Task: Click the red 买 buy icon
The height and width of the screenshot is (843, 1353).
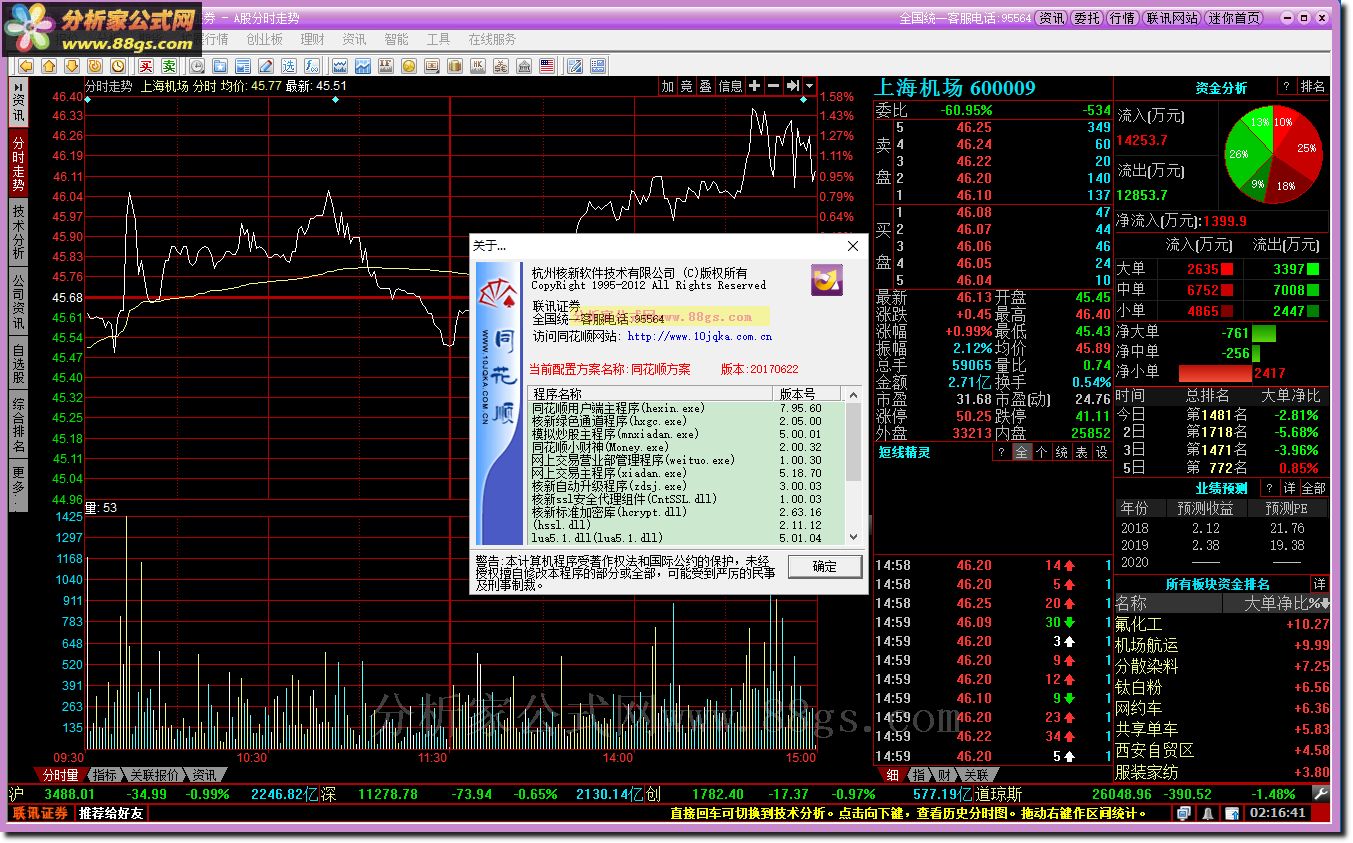Action: pos(146,66)
